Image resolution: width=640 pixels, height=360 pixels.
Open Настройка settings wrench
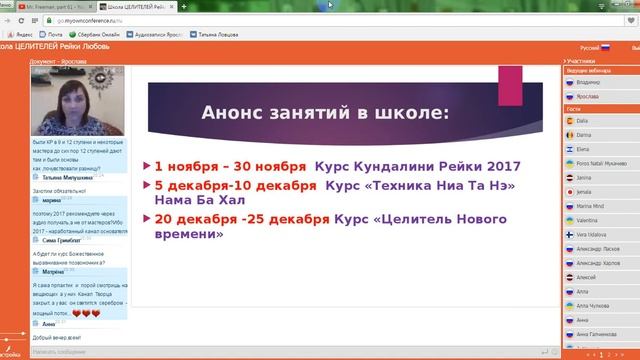point(9,352)
